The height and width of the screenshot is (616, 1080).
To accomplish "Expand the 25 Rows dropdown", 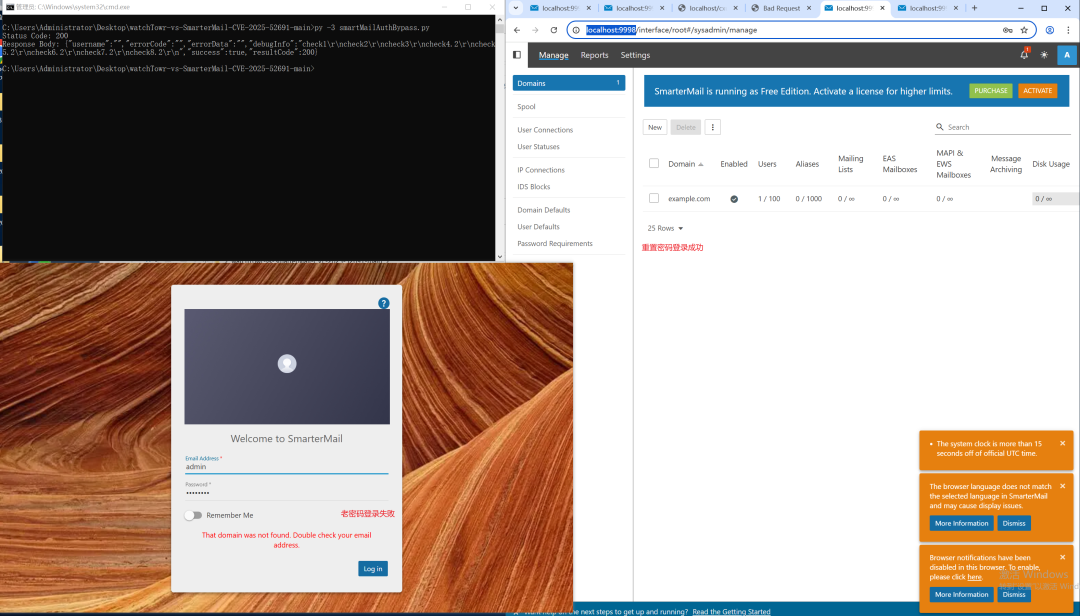I will pyautogui.click(x=666, y=228).
